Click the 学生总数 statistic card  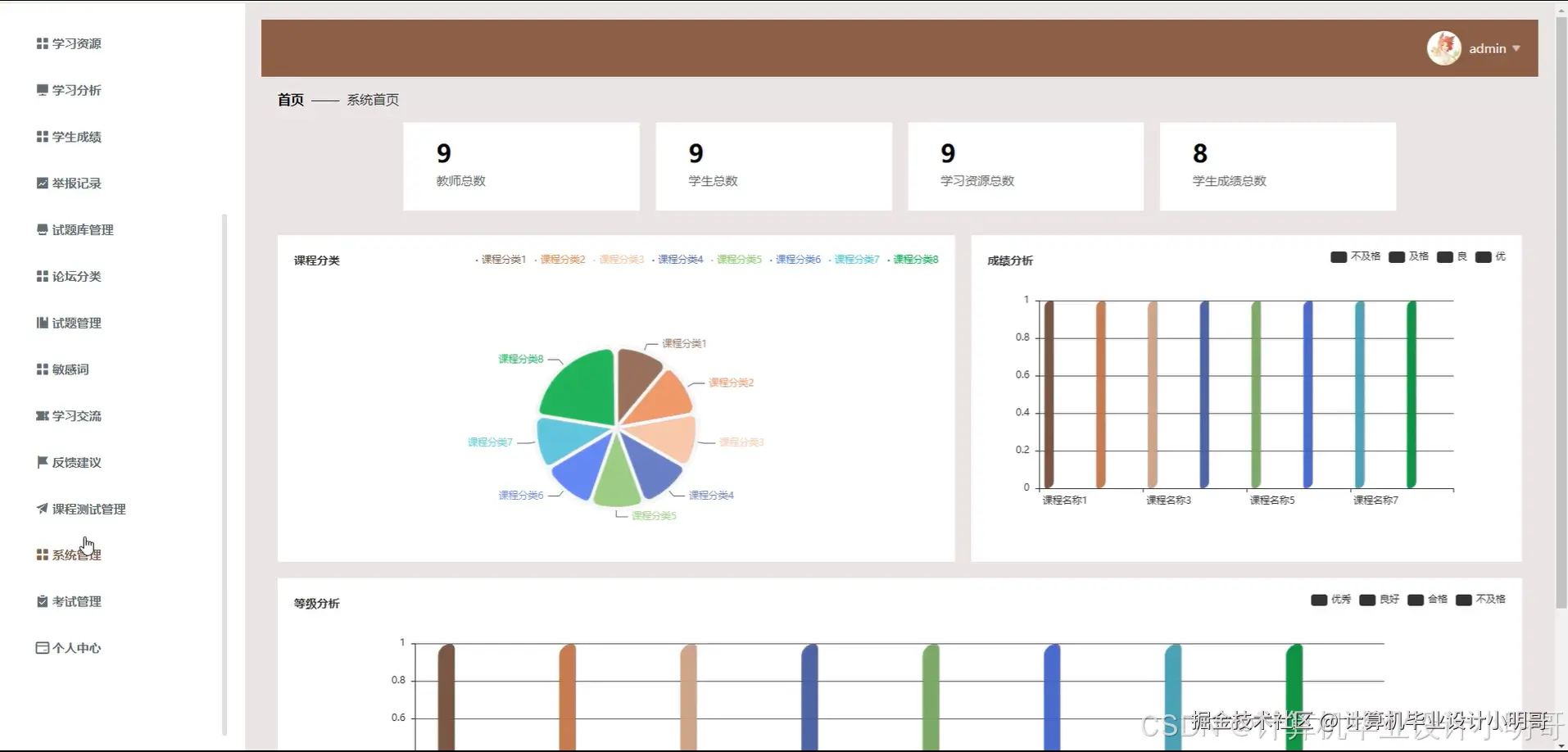point(773,166)
